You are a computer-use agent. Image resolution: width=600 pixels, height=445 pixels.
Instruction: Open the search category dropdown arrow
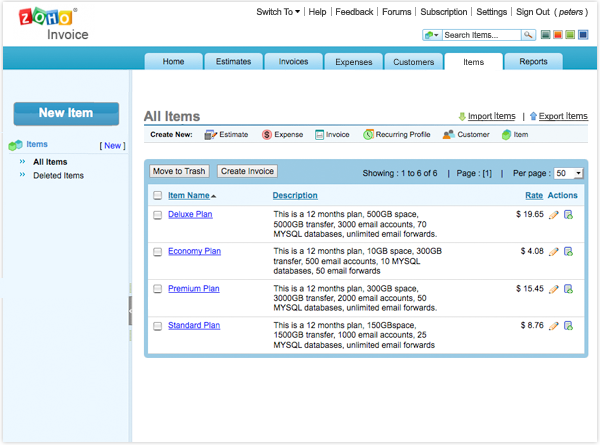tap(432, 35)
